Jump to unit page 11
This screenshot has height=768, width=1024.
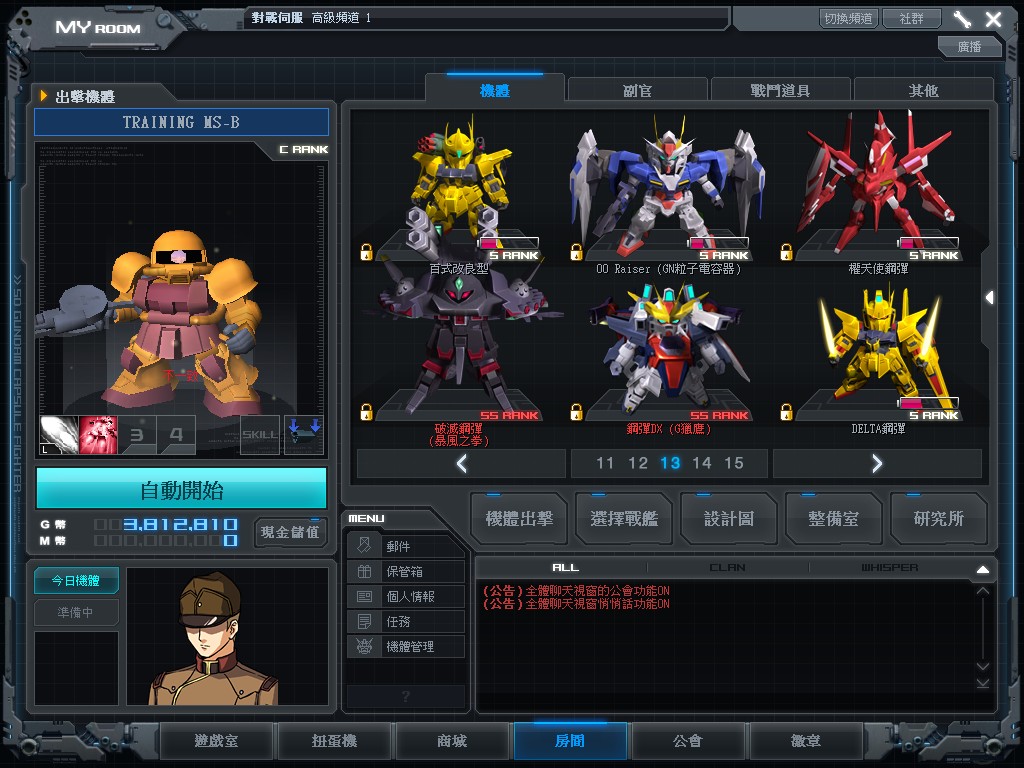pyautogui.click(x=605, y=463)
